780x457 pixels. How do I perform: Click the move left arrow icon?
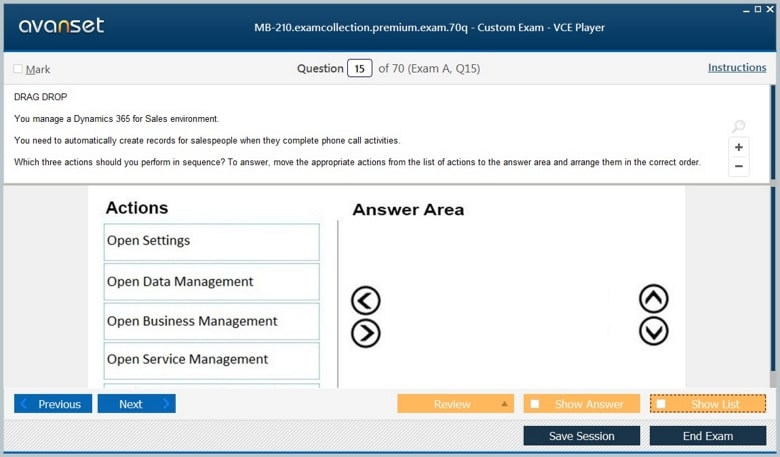coord(366,300)
